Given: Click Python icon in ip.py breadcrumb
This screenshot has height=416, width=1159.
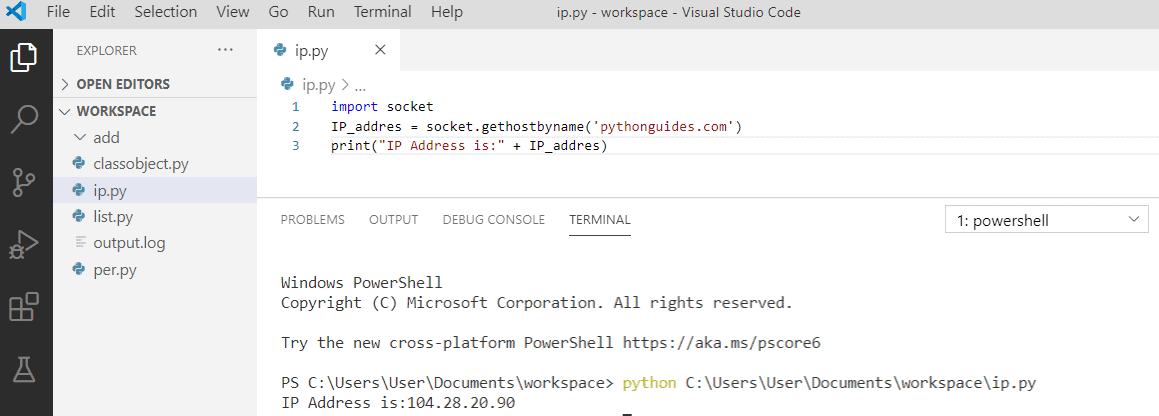Looking at the screenshot, I should click(x=287, y=85).
